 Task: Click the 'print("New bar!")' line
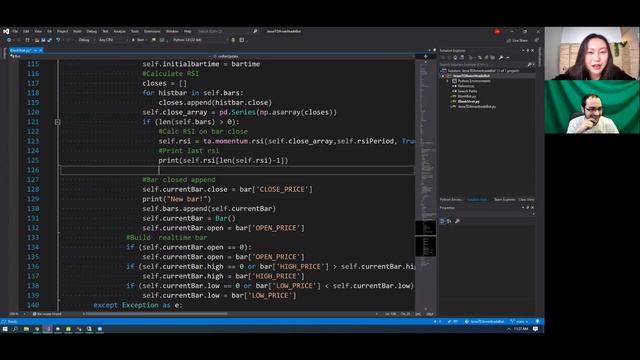pyautogui.click(x=177, y=199)
